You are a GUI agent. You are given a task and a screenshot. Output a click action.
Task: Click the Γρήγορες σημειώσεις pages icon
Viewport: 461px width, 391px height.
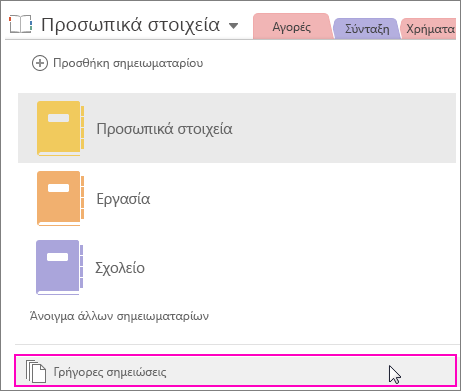point(36,371)
